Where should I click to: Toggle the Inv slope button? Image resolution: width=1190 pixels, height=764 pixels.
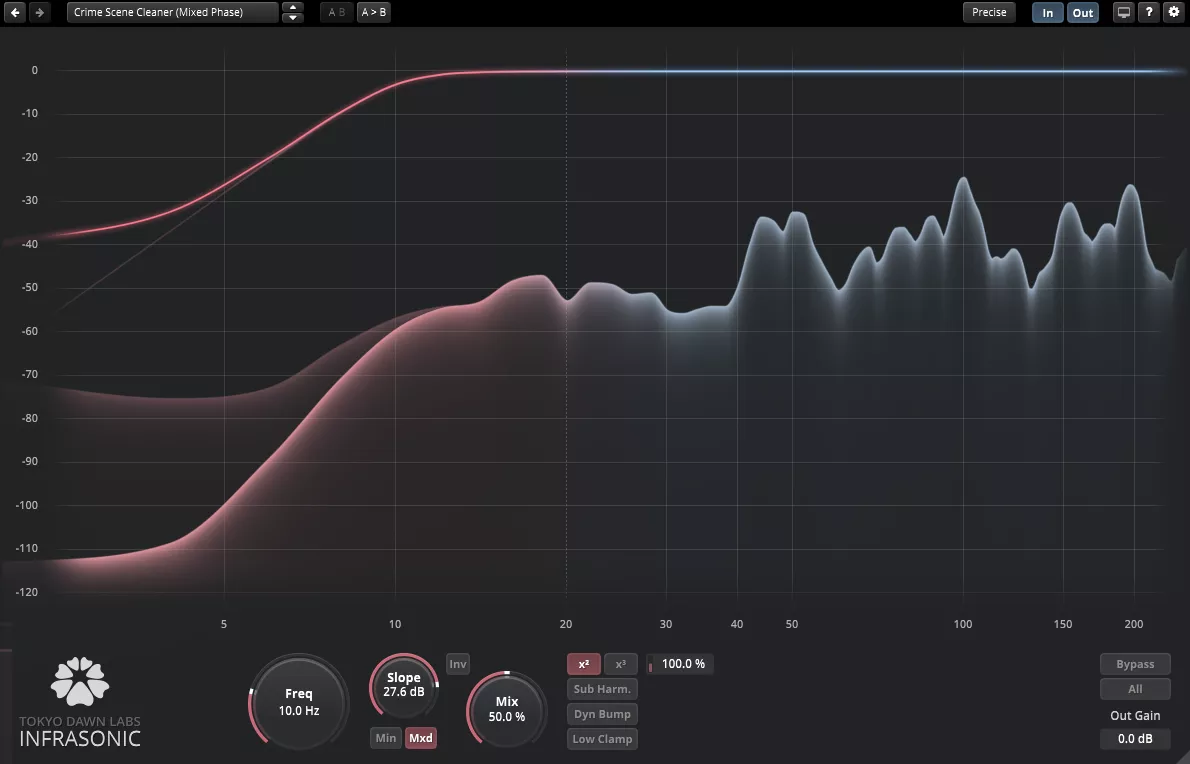pyautogui.click(x=457, y=664)
